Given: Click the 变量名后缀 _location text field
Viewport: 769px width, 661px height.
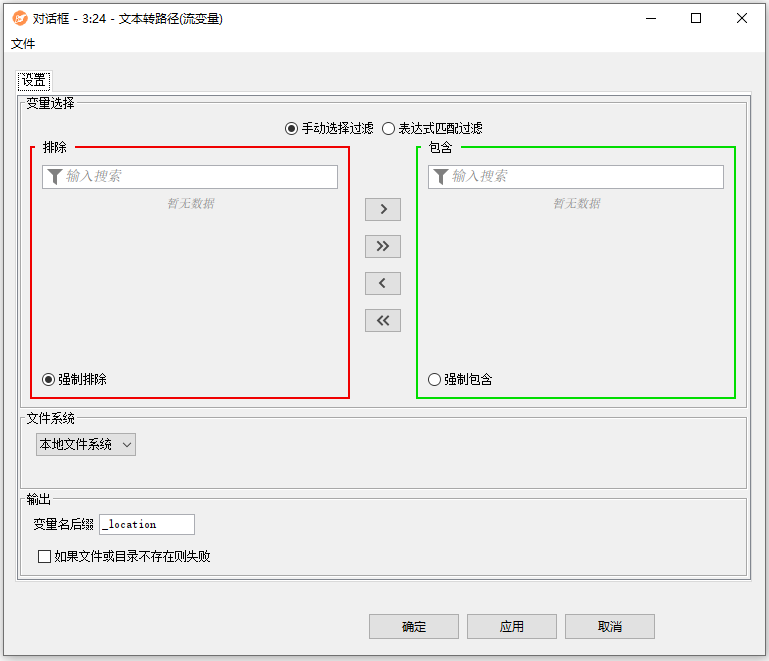Looking at the screenshot, I should click(x=147, y=525).
